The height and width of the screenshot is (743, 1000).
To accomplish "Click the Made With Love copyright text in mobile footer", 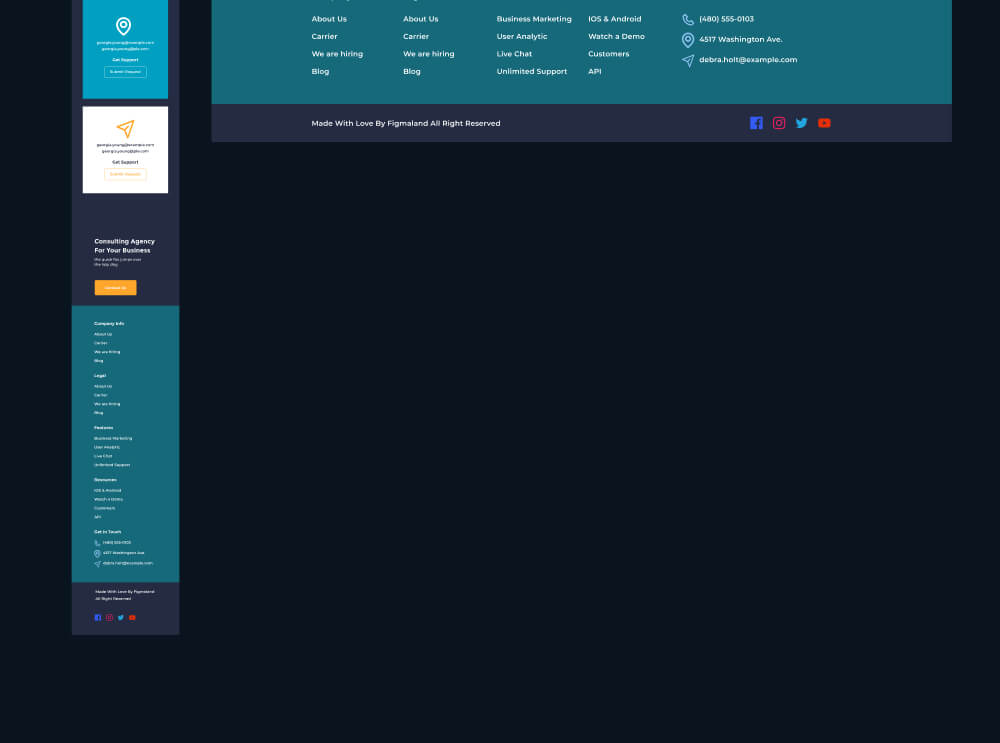I will [124, 596].
